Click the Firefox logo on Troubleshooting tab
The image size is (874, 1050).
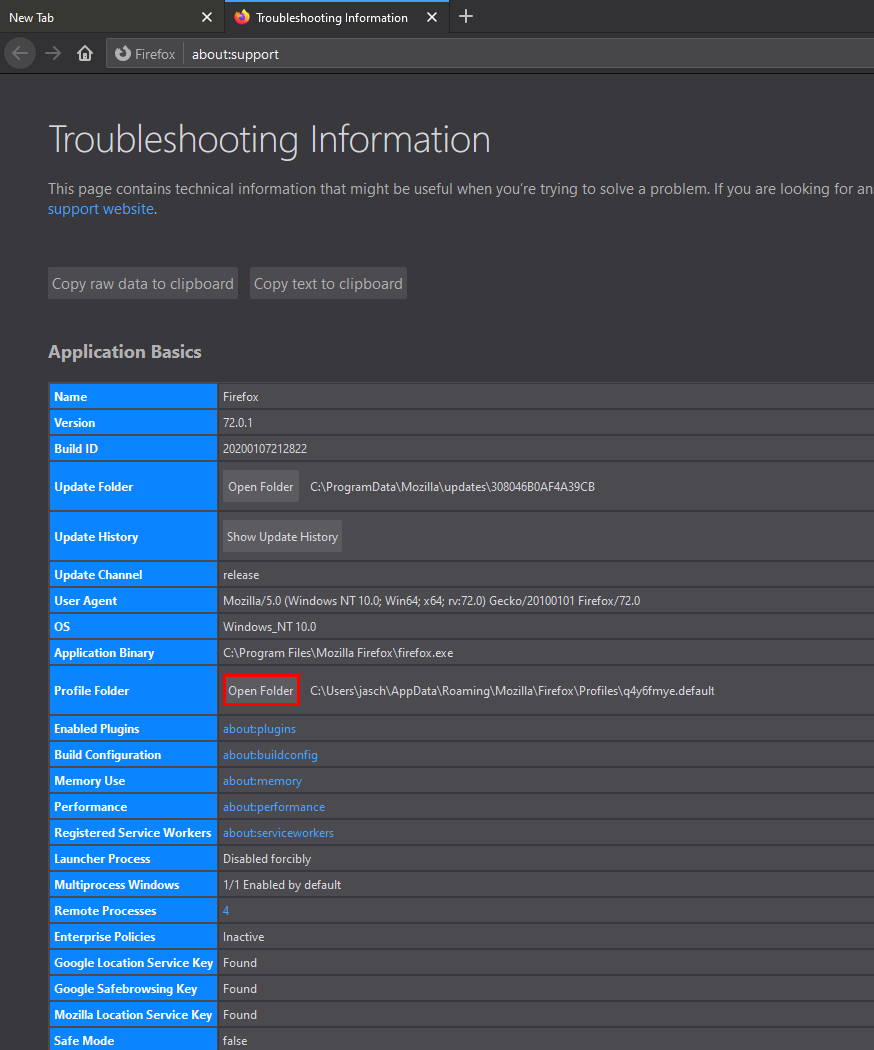(242, 17)
